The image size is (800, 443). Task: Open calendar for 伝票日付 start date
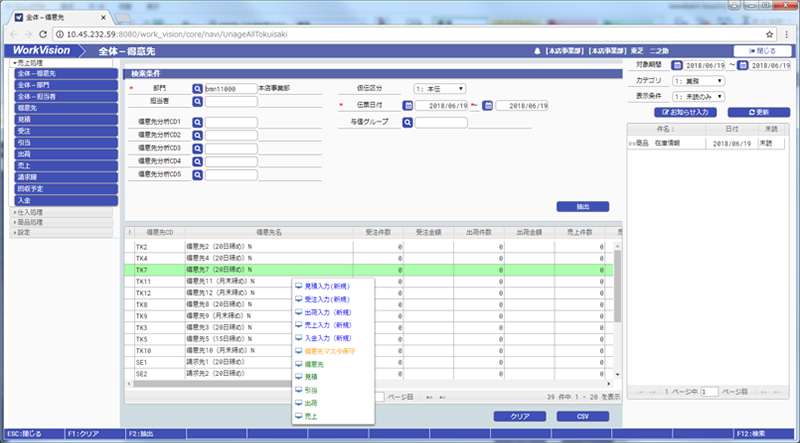point(408,106)
